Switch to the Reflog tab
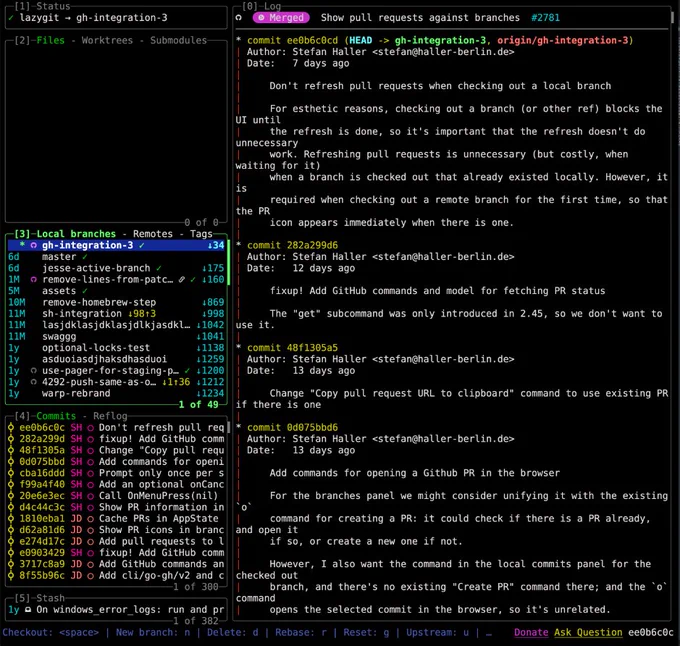 [x=110, y=416]
